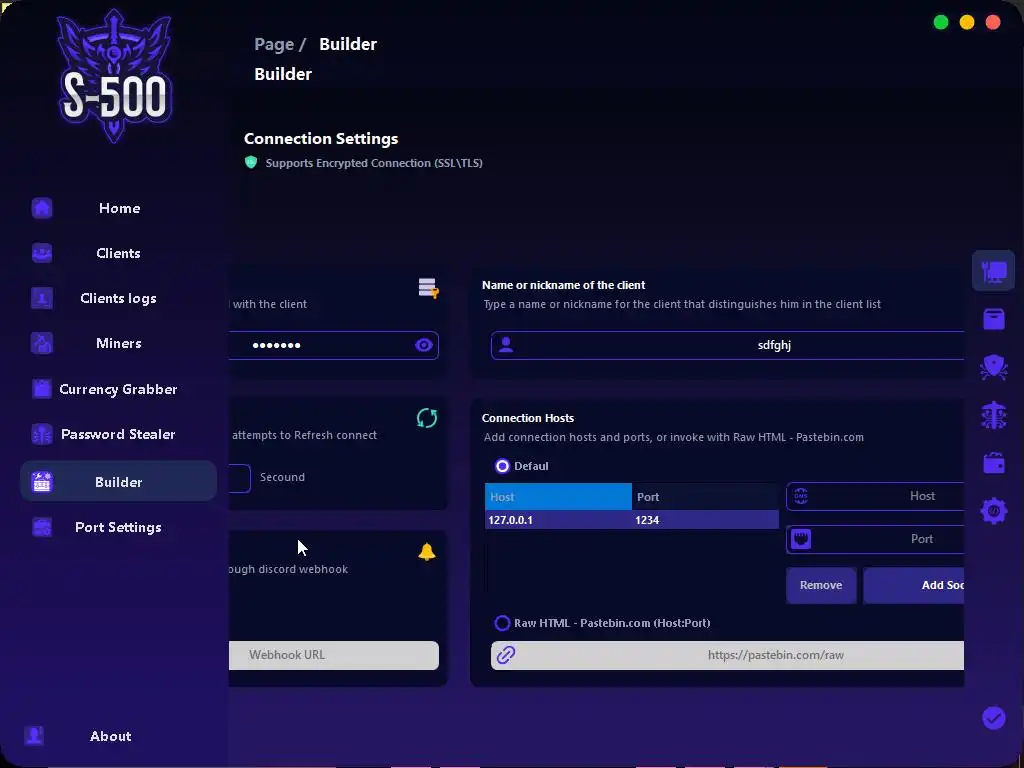Screen dimensions: 1024x768
Task: Click the Remove button
Action: 821,585
